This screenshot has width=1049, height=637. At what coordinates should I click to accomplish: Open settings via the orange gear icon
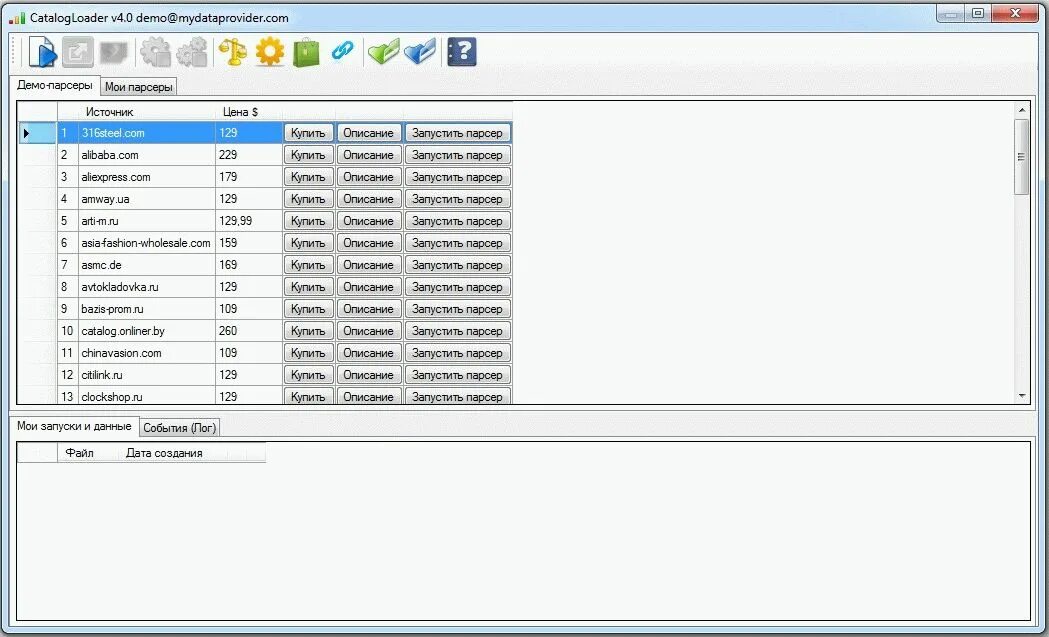click(270, 52)
